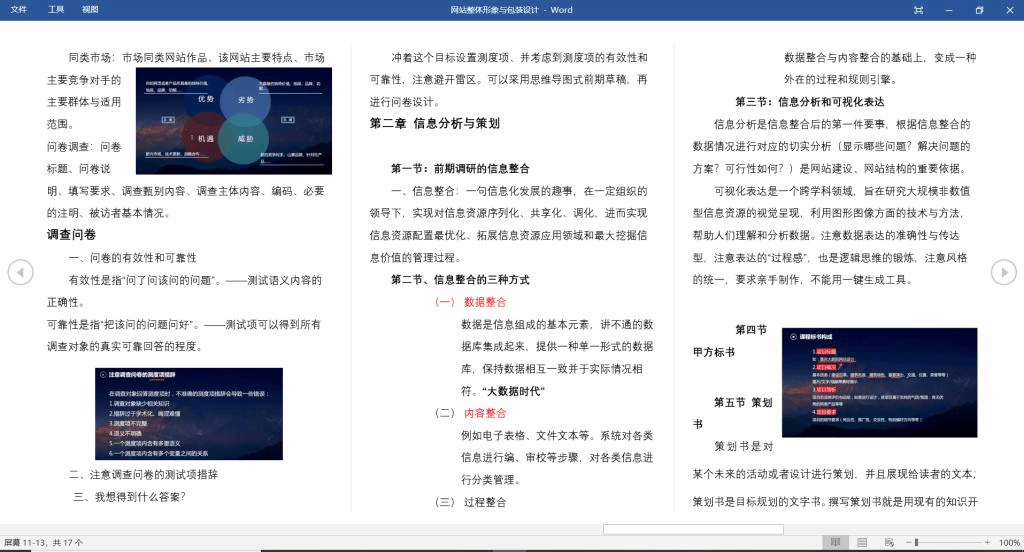The image size is (1024, 552).
Task: Select the 注意调查问卷的测度项措辞 slide image
Action: tap(189, 413)
